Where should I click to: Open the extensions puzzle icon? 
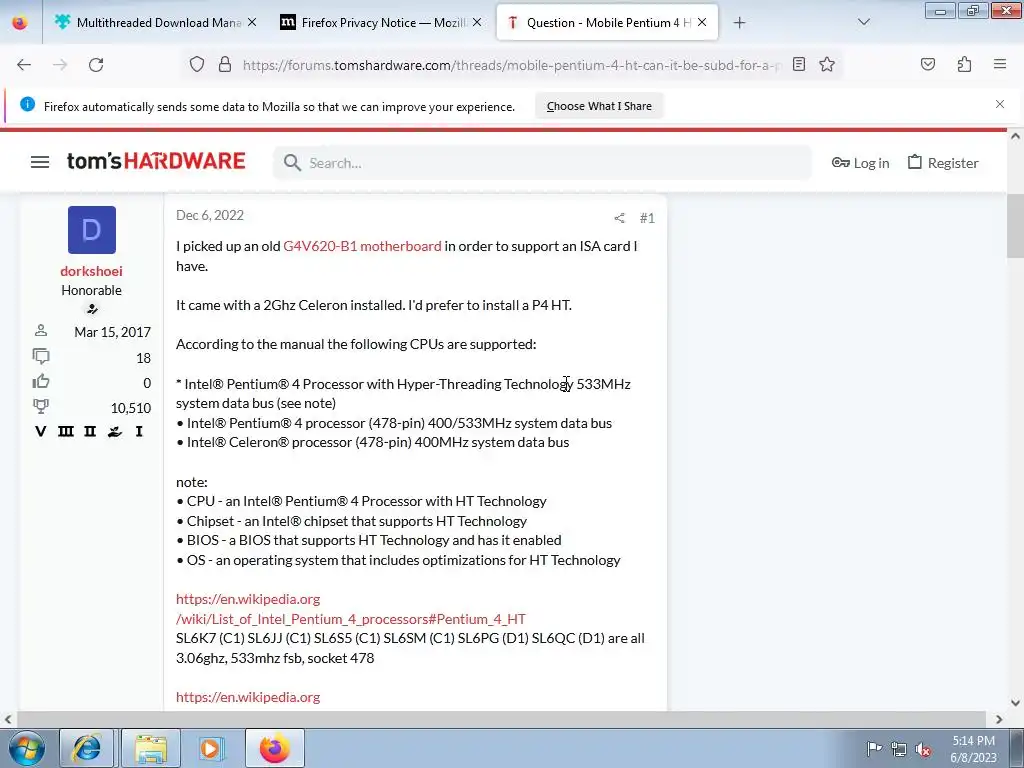(x=964, y=64)
